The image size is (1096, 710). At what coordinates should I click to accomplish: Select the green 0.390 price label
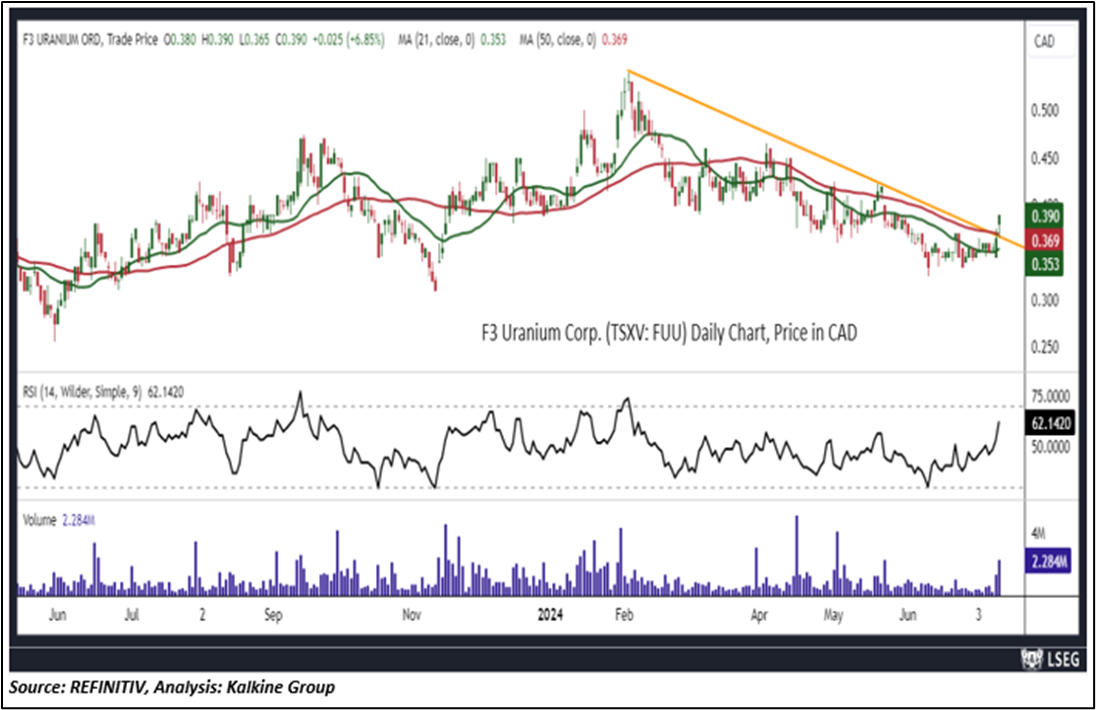pos(1044,217)
